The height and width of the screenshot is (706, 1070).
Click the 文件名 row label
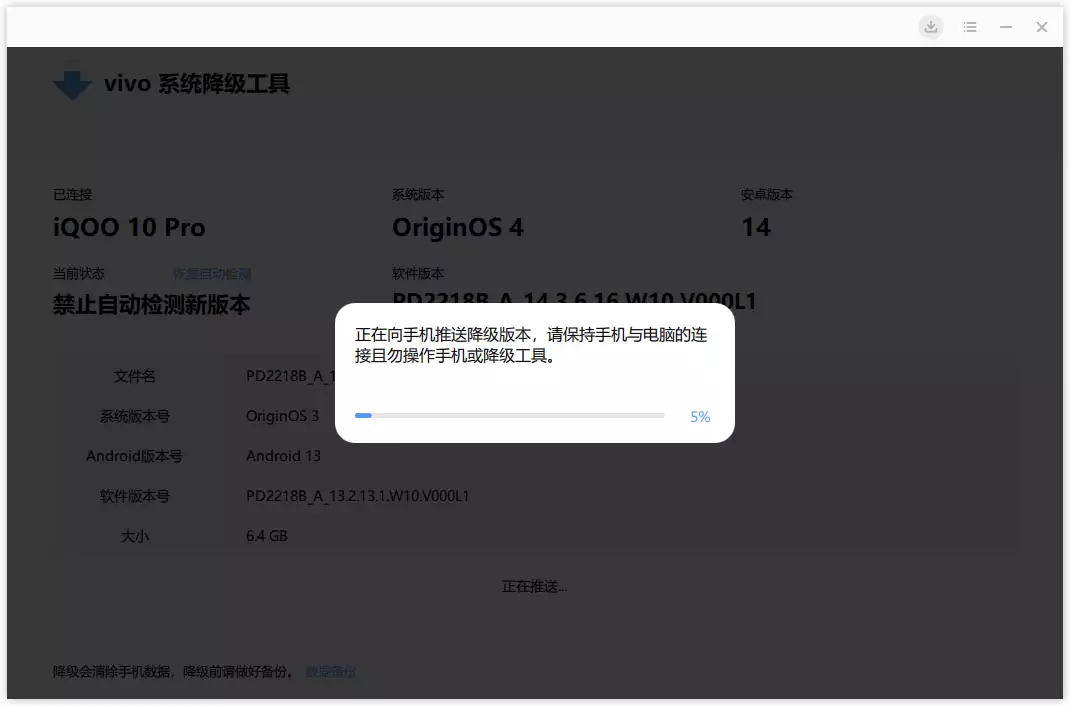(134, 377)
